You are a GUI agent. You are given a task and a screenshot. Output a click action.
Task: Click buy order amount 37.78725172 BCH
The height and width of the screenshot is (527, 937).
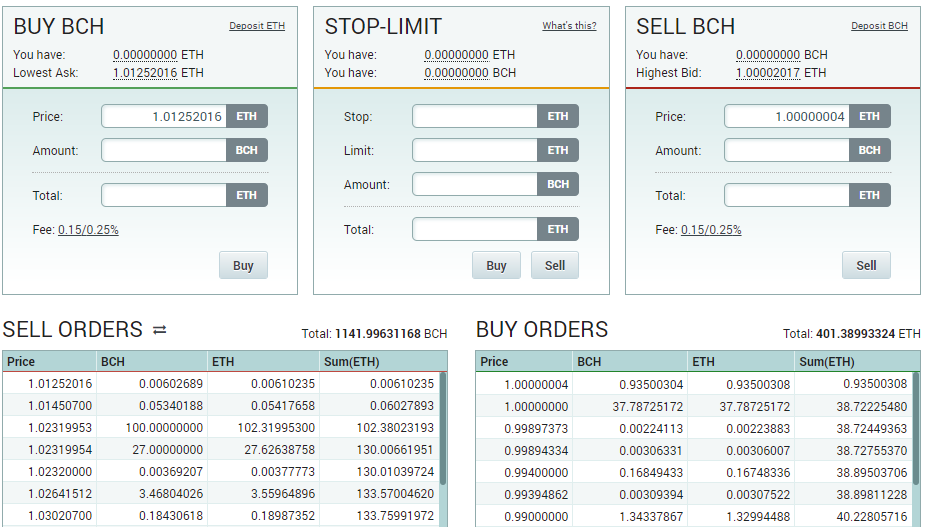(x=648, y=406)
